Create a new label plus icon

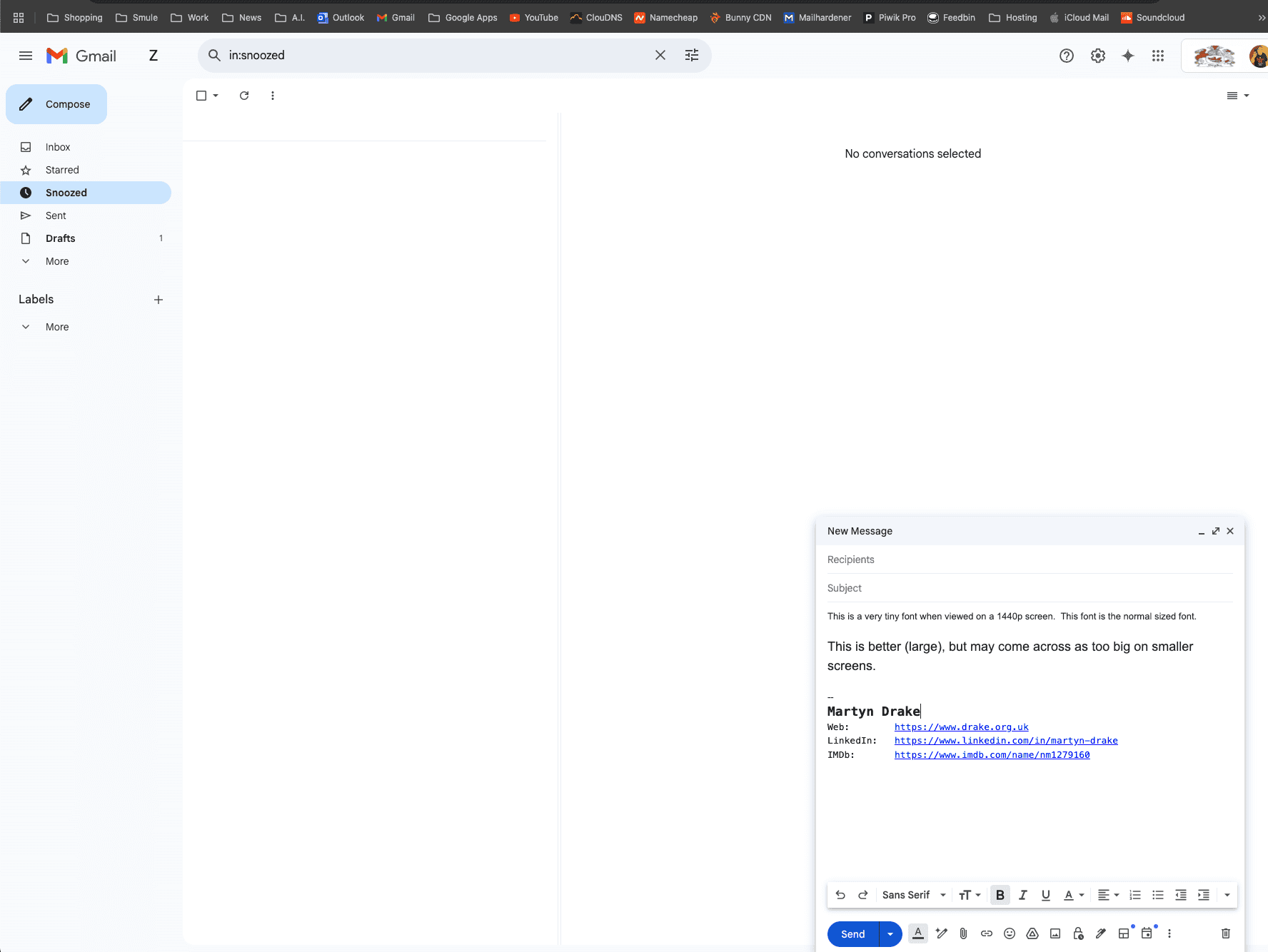[x=158, y=300]
